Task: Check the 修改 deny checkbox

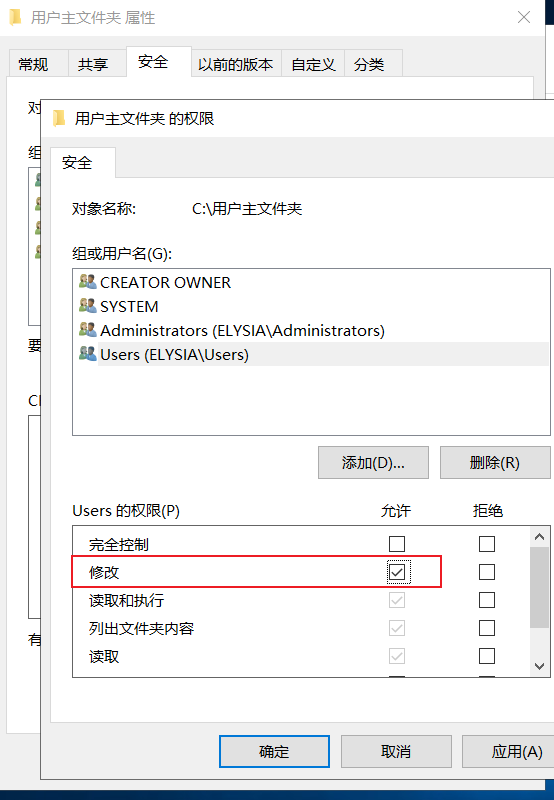Action: 487,572
